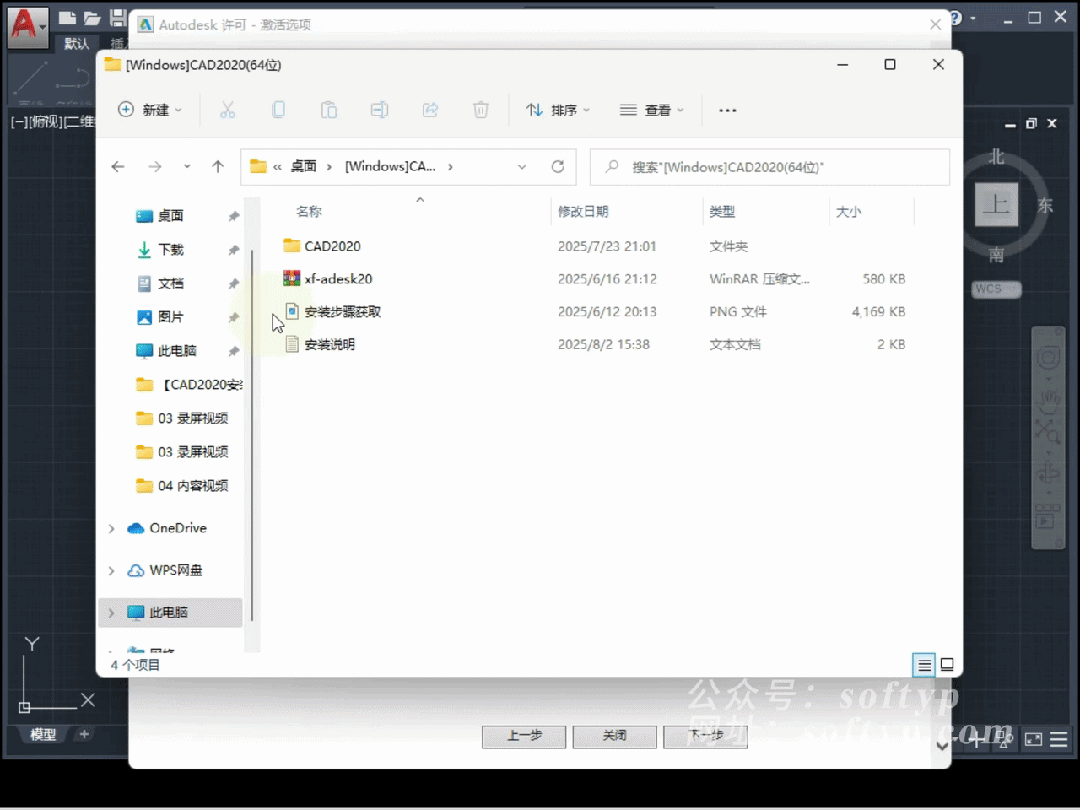Open the WCS dropdown under ViewCube

[x=997, y=289]
